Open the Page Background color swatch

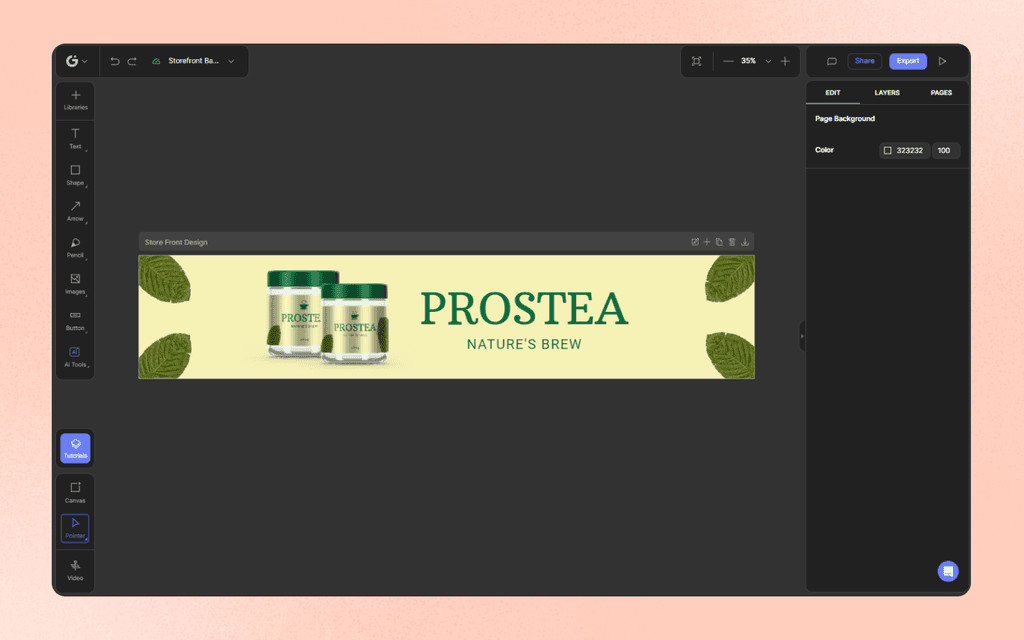click(x=888, y=150)
